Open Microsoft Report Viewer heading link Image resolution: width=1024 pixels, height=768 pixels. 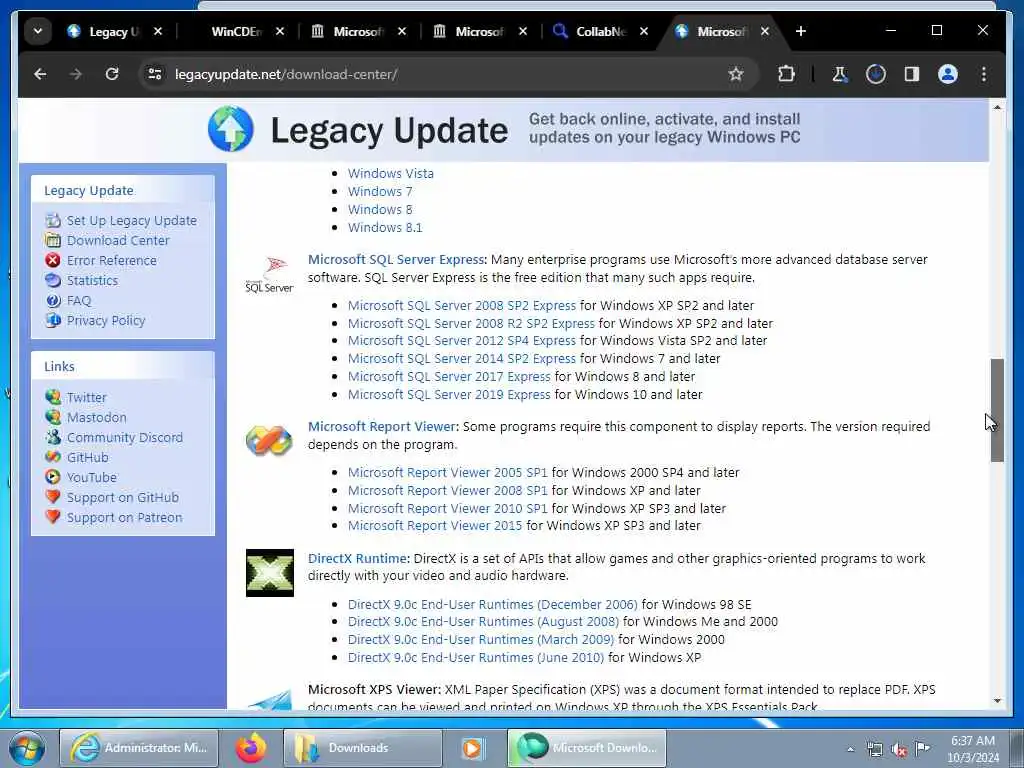[381, 426]
